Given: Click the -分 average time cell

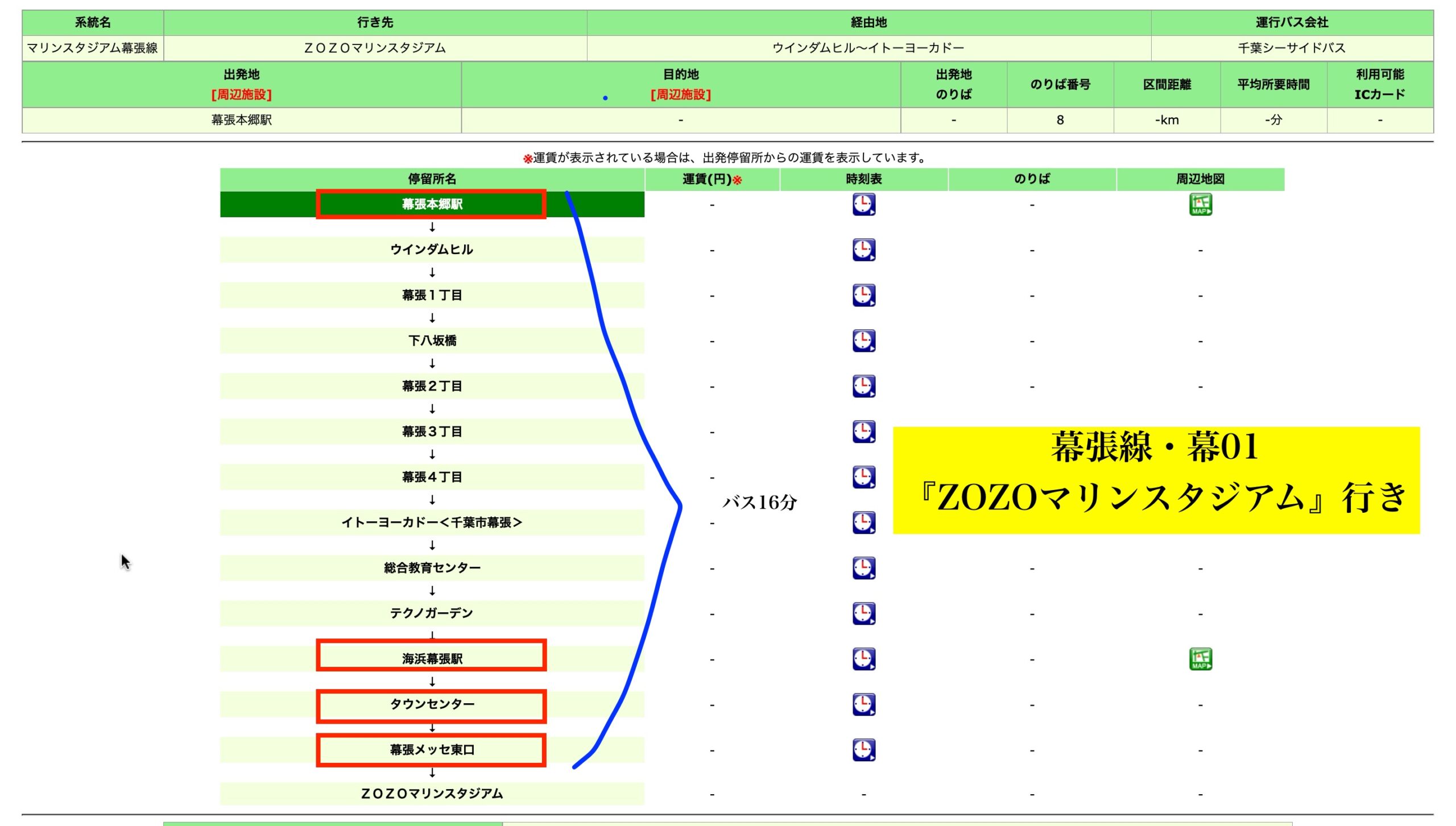Looking at the screenshot, I should 1273,120.
